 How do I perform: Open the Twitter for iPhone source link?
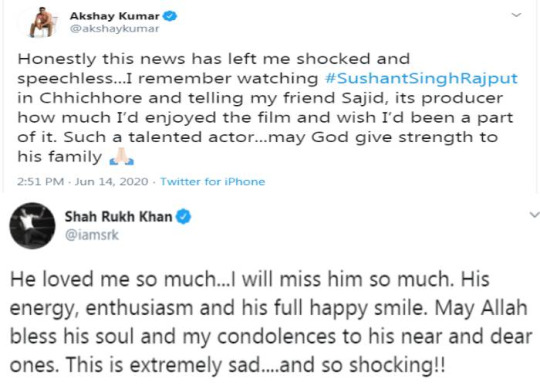point(212,181)
